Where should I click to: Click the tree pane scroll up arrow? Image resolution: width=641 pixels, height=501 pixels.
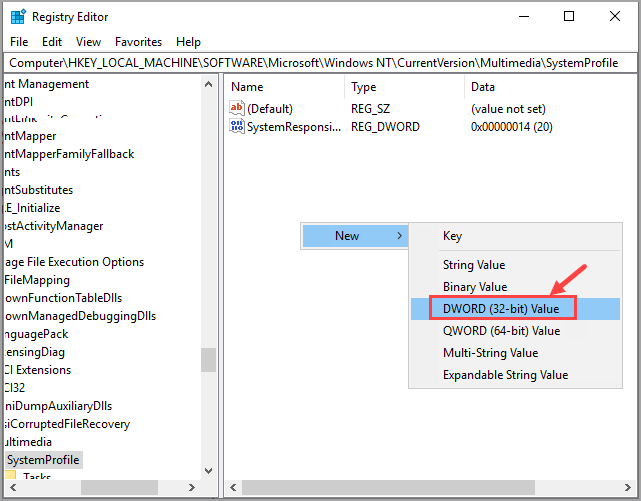point(208,84)
